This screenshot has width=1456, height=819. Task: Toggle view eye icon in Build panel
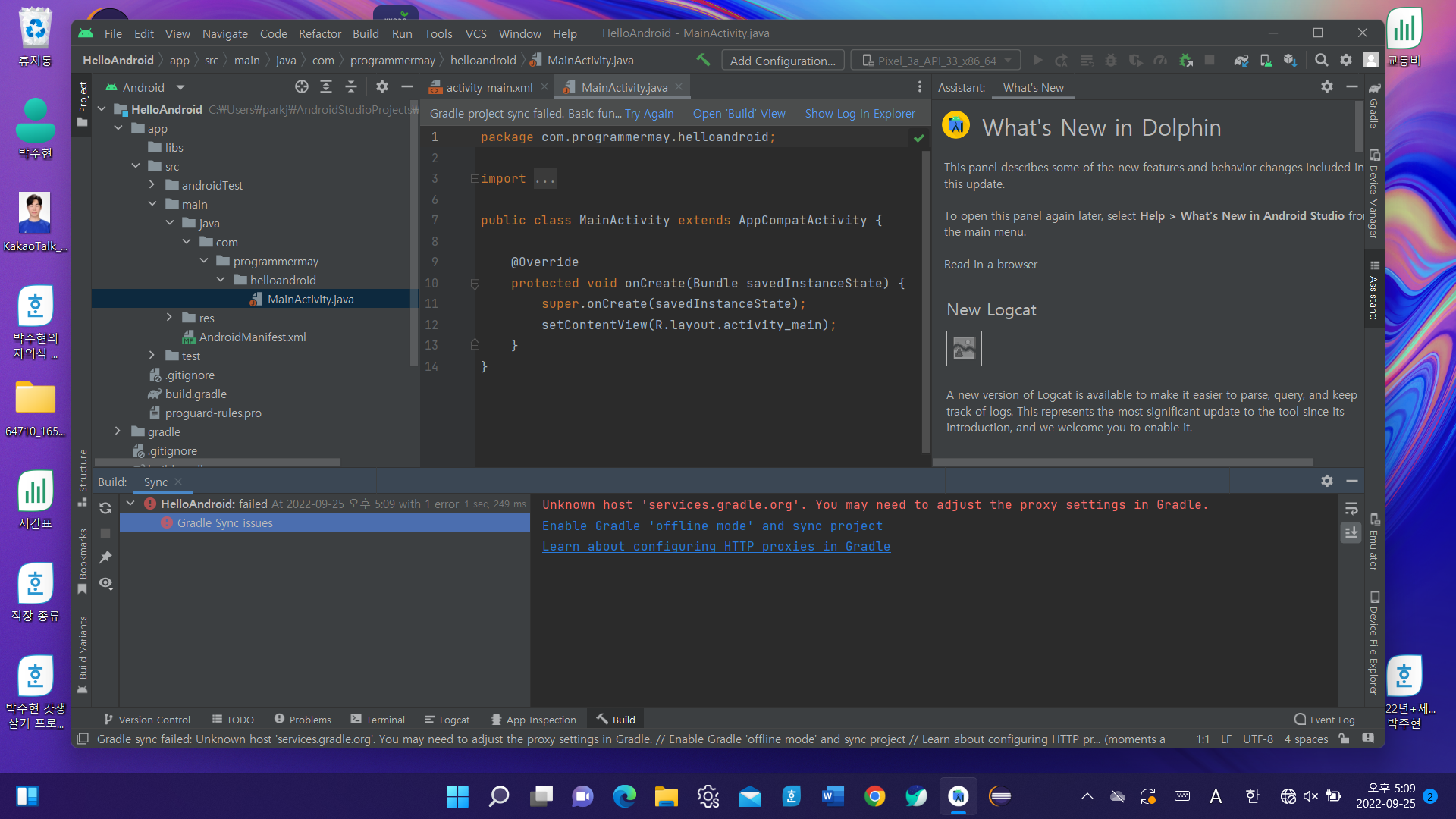point(105,583)
